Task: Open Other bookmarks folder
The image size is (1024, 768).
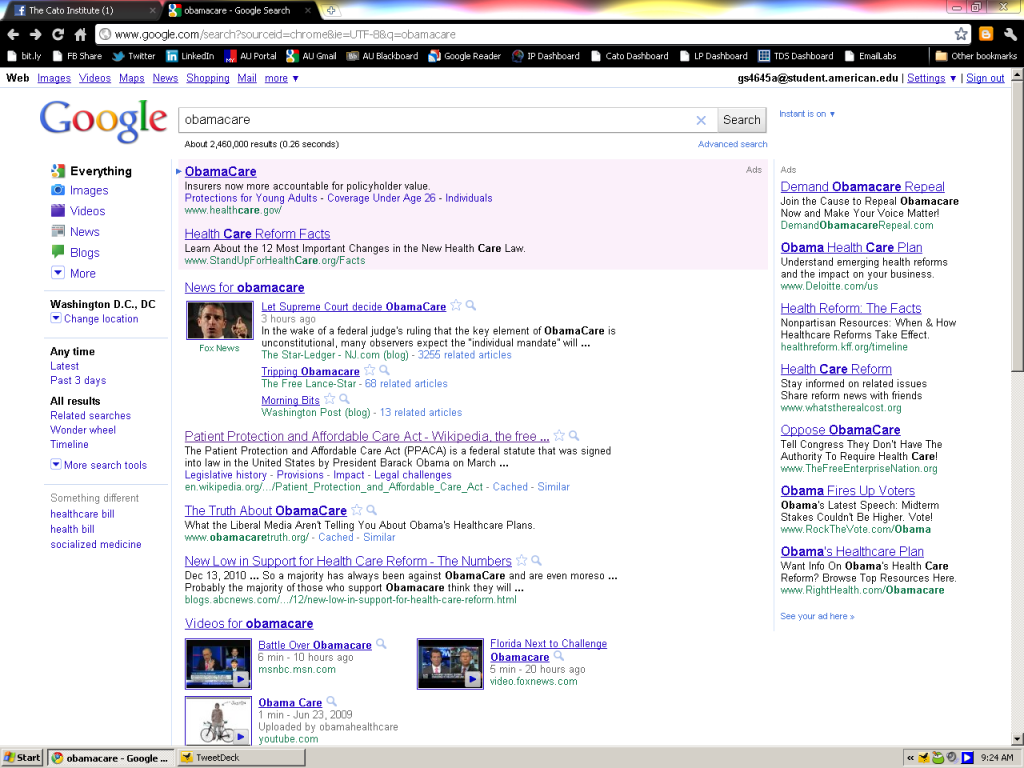Action: point(976,56)
